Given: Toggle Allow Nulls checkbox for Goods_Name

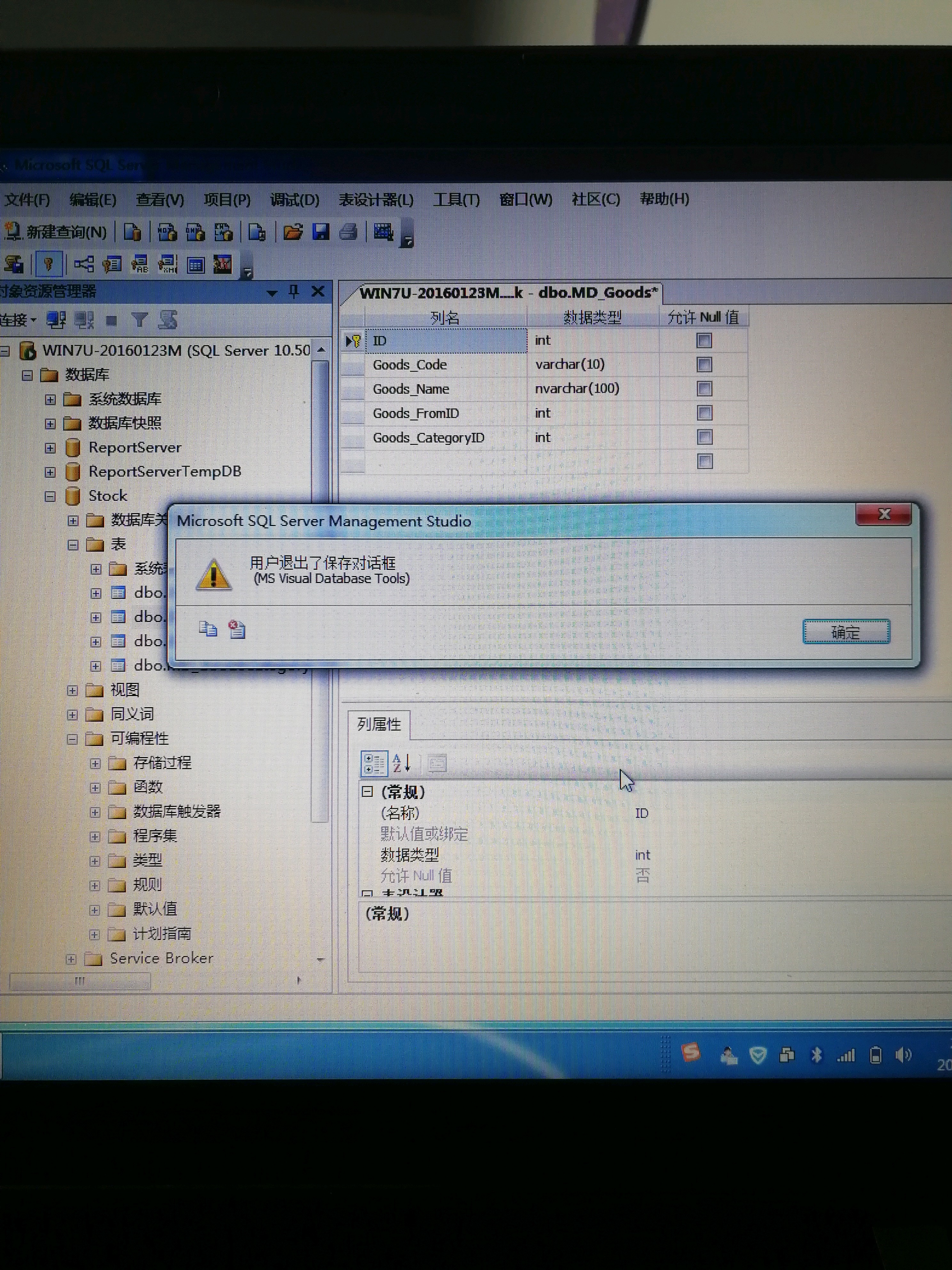Looking at the screenshot, I should (x=704, y=389).
